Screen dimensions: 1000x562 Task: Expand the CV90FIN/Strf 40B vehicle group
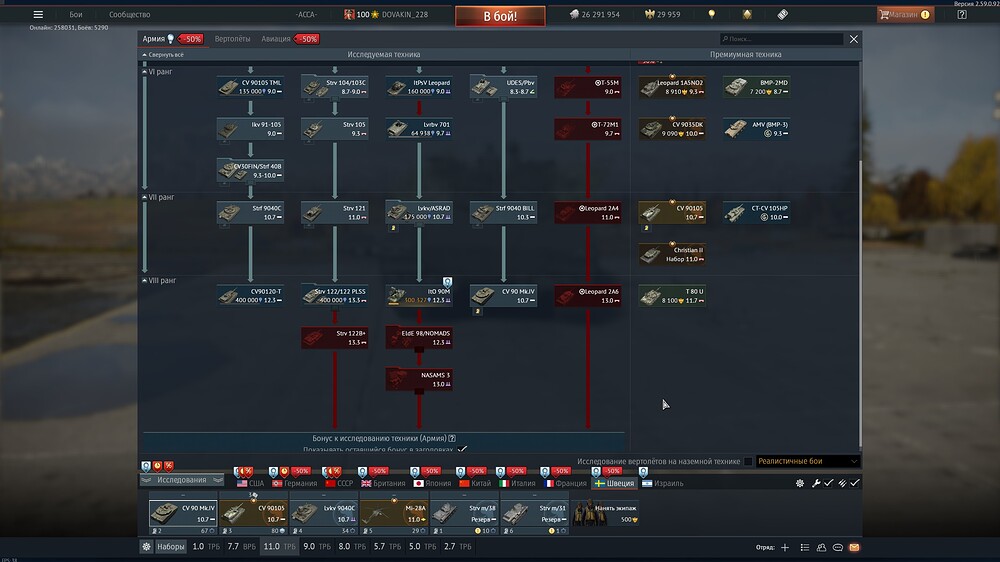[x=250, y=170]
